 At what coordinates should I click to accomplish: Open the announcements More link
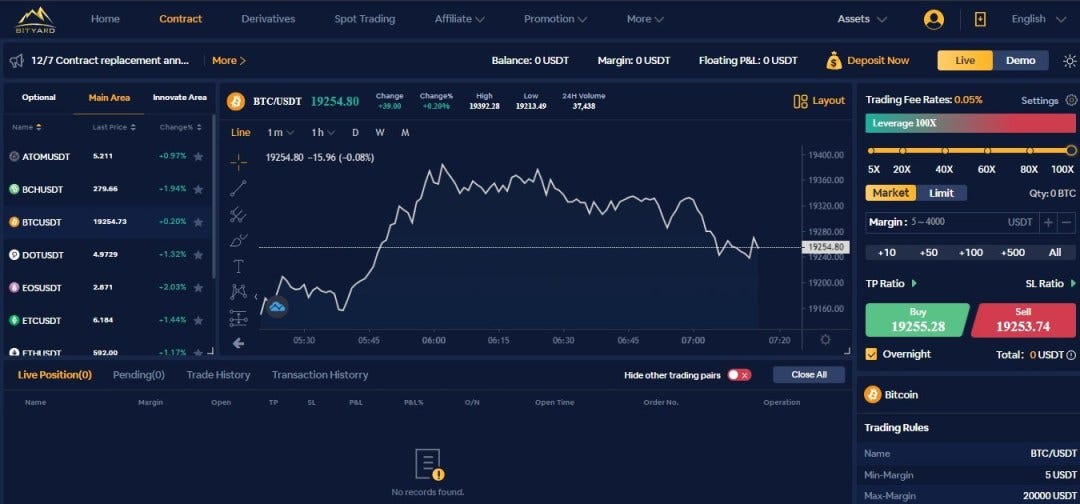(x=229, y=61)
